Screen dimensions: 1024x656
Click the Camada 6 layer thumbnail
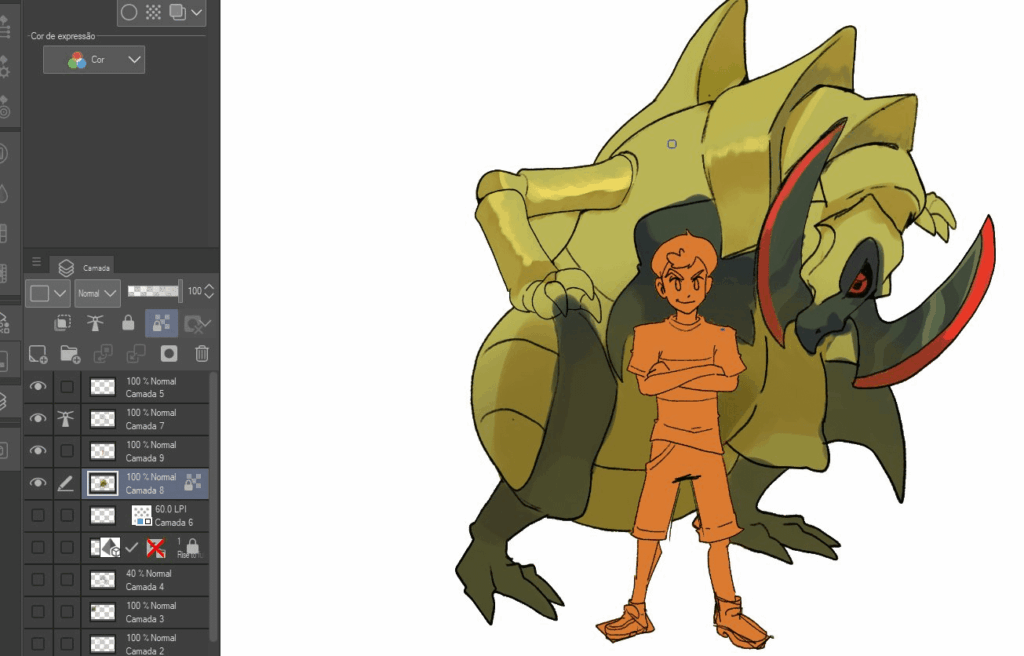103,516
